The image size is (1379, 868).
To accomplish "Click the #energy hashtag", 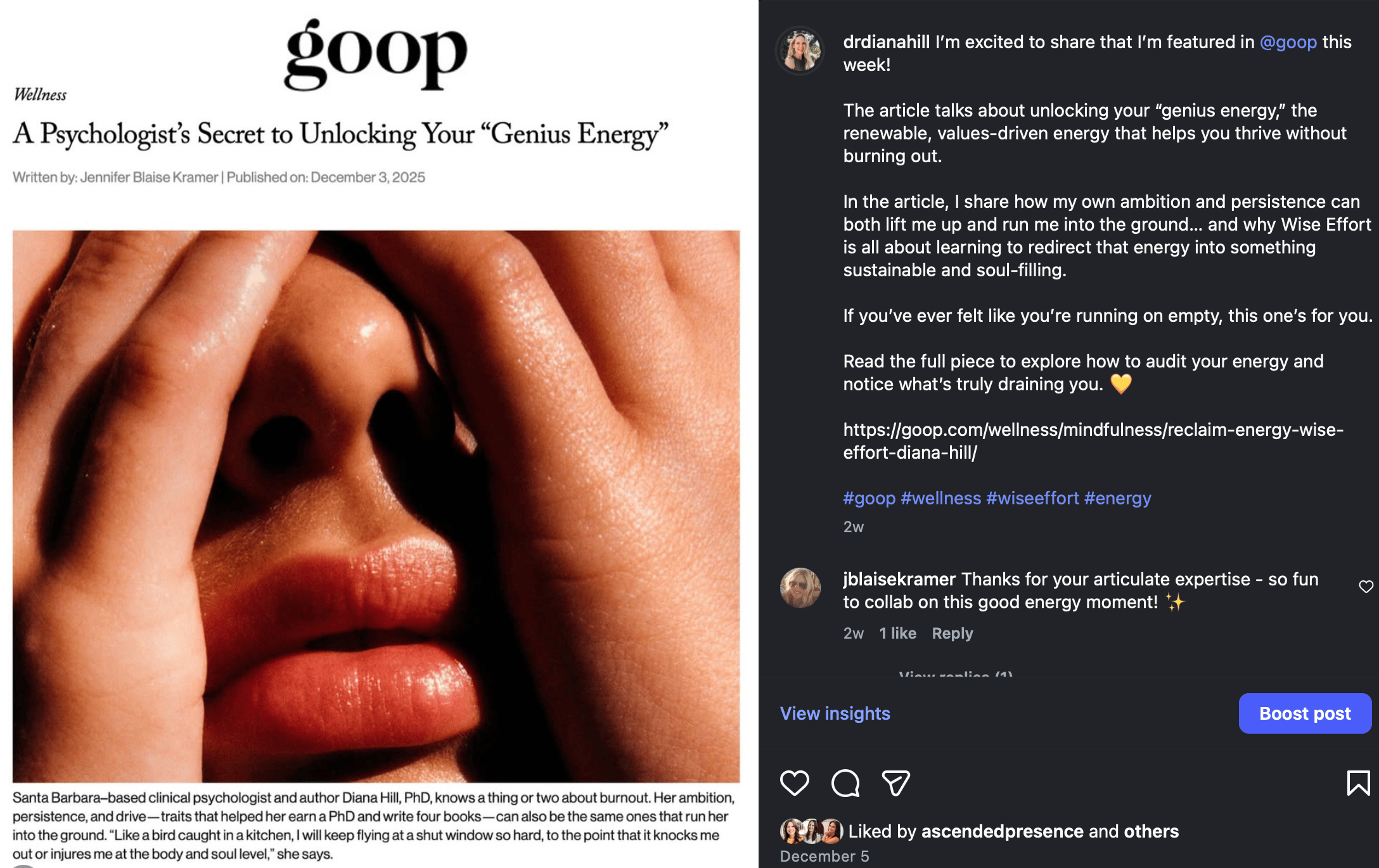I will click(x=1117, y=498).
